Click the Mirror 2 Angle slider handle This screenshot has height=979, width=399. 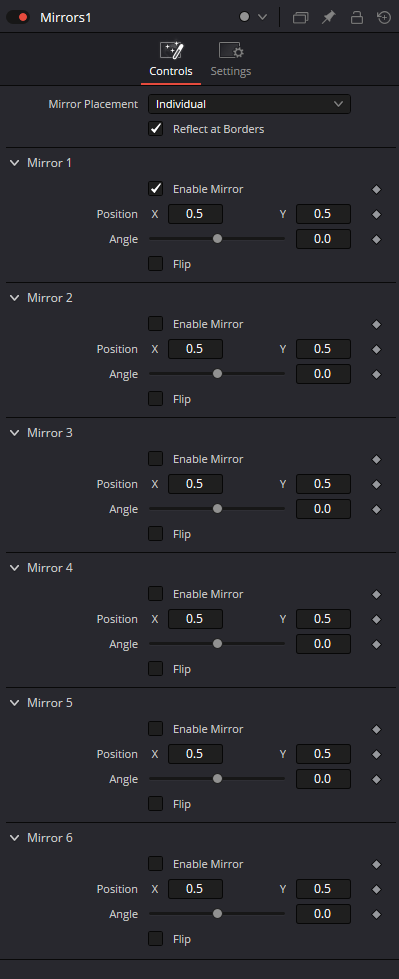coord(217,374)
